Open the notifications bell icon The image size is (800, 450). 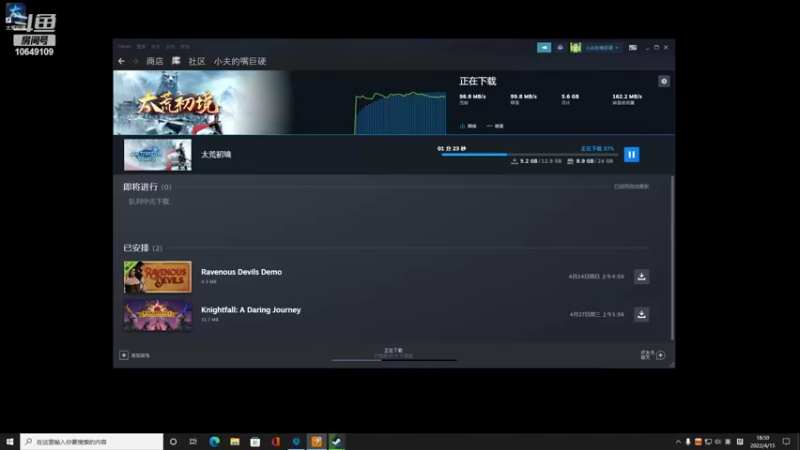pos(560,47)
